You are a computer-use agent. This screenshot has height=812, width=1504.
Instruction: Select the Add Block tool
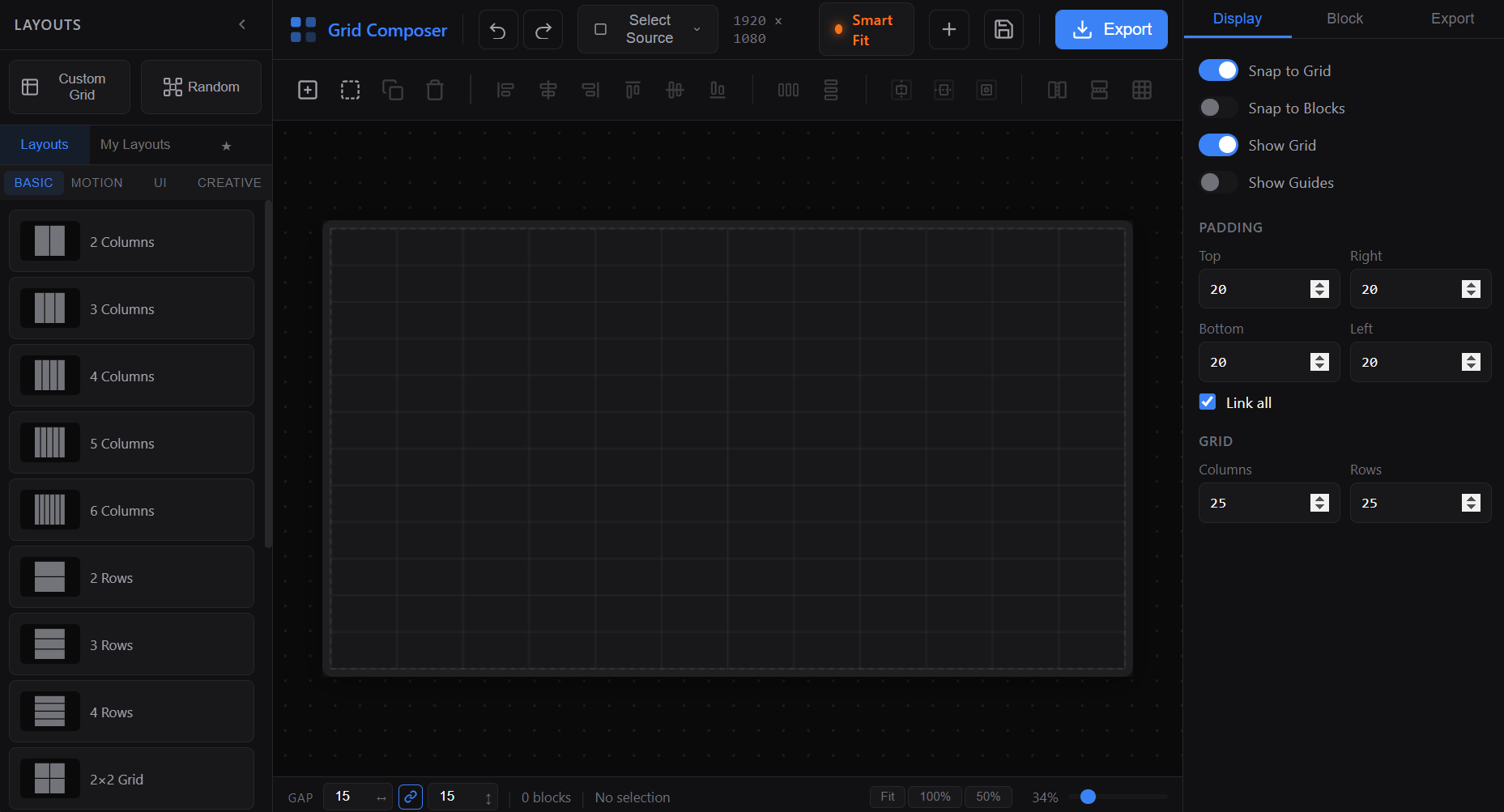coord(308,90)
